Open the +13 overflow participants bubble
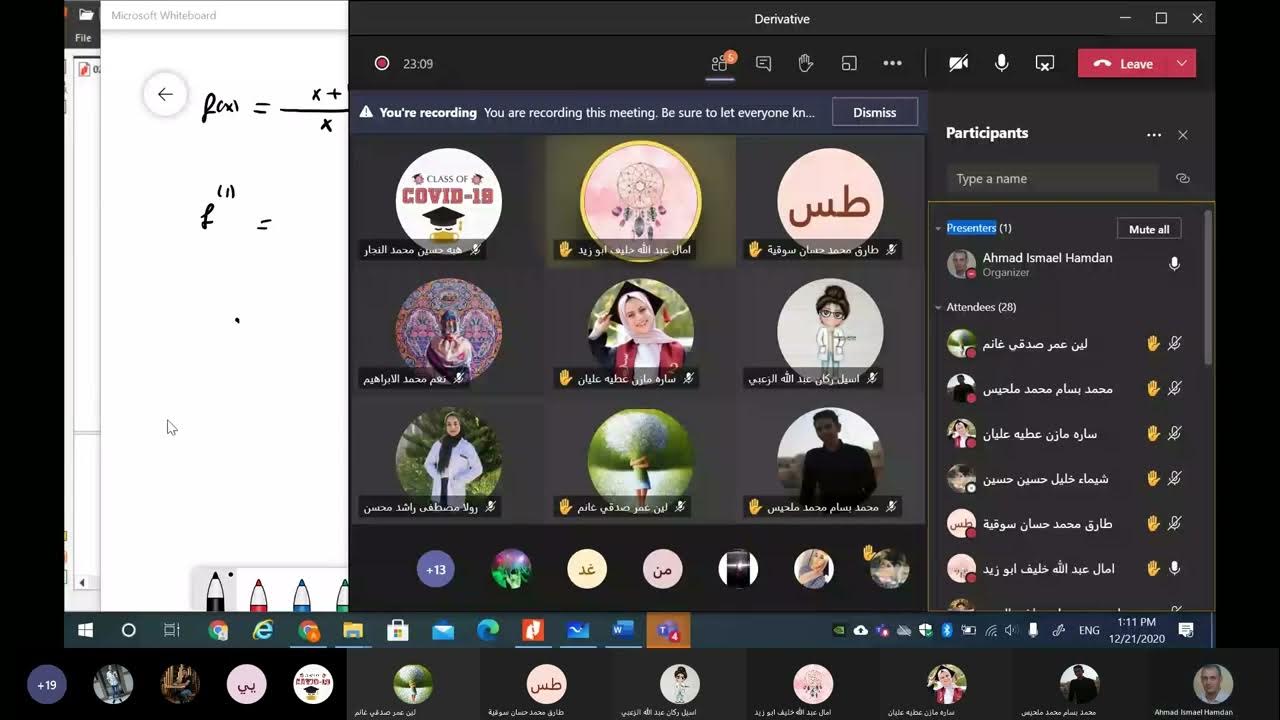 click(x=436, y=569)
